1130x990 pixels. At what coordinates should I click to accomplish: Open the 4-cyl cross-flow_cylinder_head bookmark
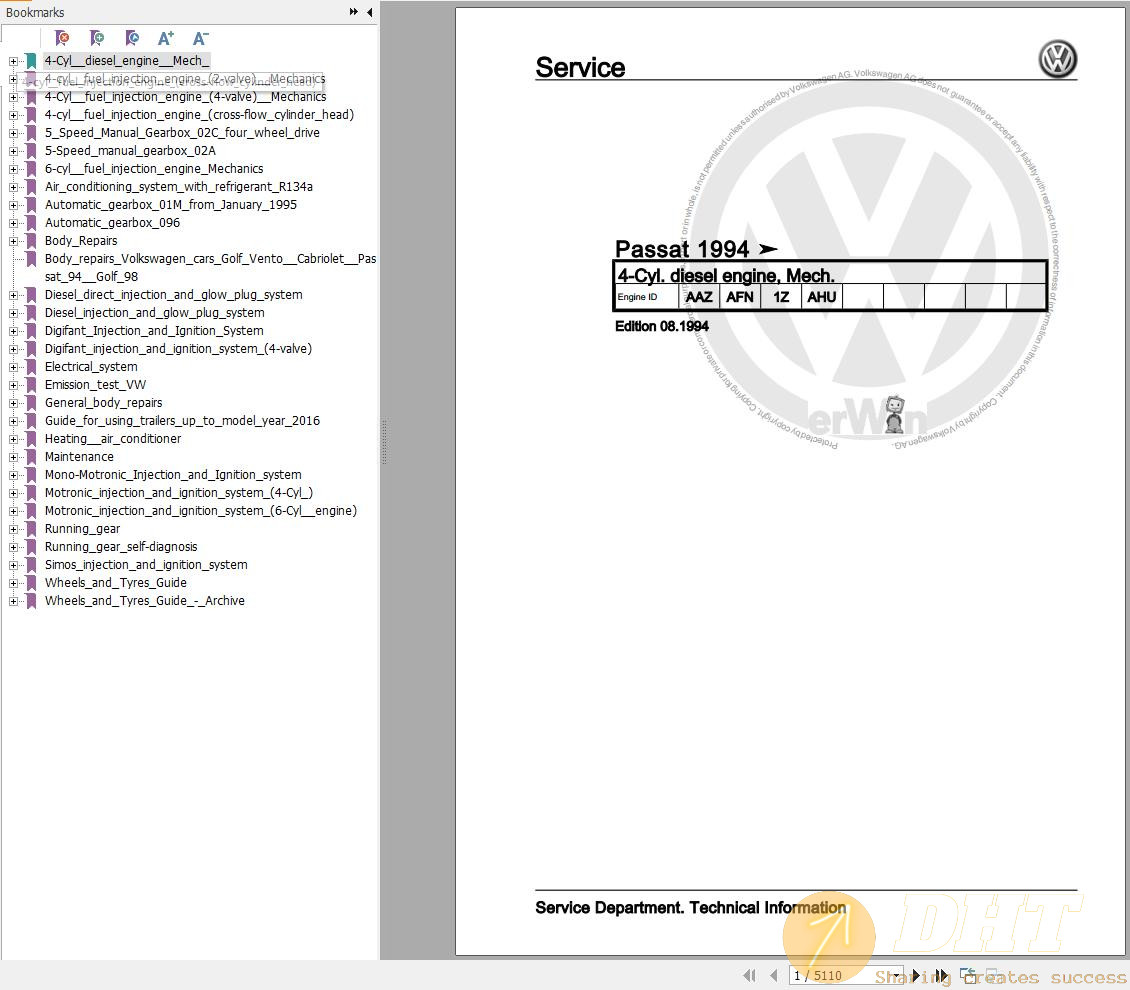pyautogui.click(x=199, y=115)
